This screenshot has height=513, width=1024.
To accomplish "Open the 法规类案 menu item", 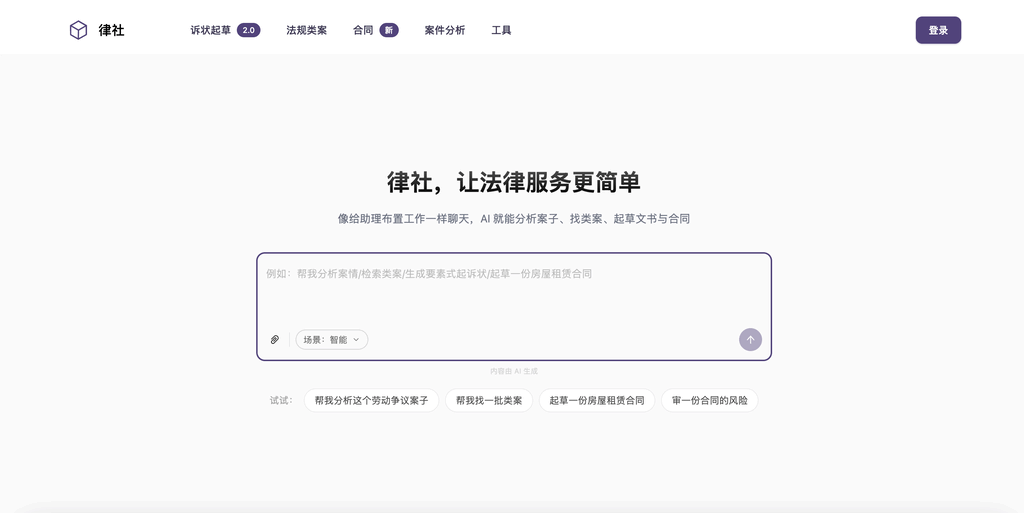I will coord(306,30).
